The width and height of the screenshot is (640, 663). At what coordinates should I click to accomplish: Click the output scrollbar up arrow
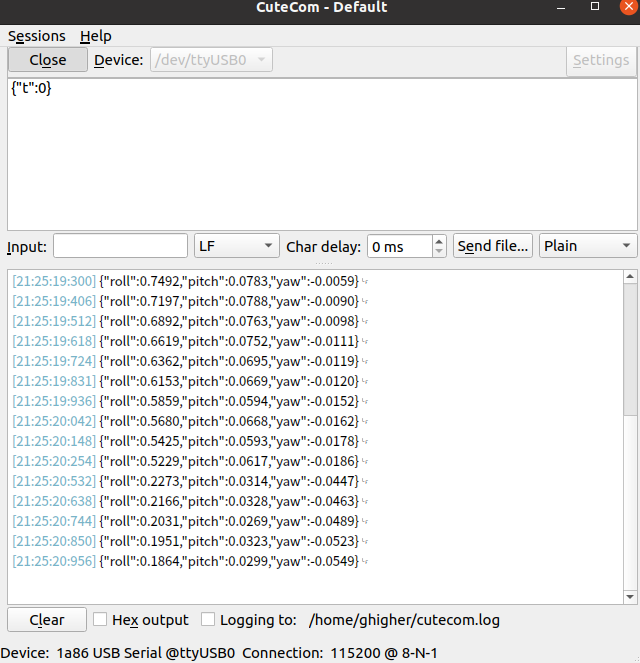point(630,277)
